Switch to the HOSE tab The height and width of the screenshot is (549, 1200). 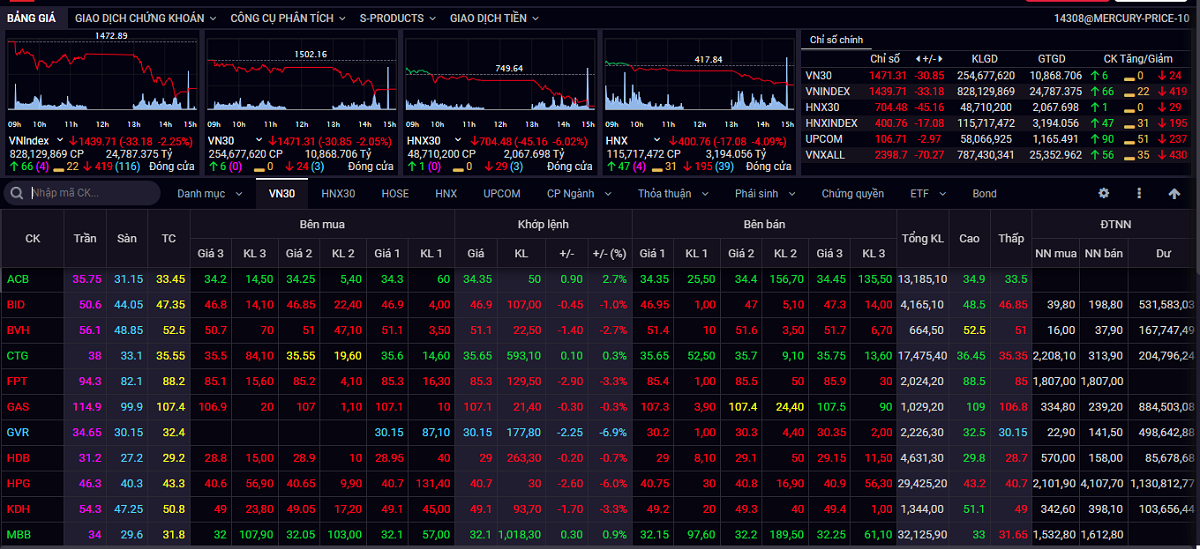(x=396, y=193)
